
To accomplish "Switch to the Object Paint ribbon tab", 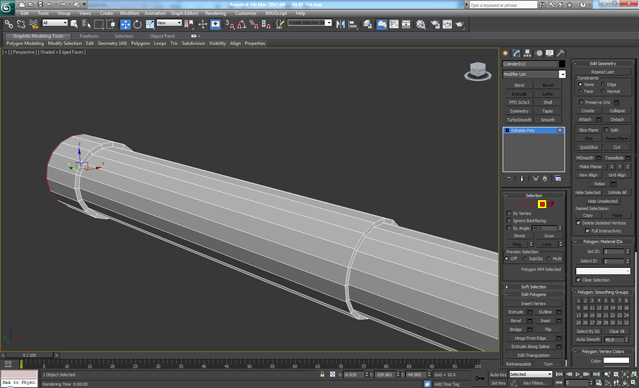I will coord(162,36).
